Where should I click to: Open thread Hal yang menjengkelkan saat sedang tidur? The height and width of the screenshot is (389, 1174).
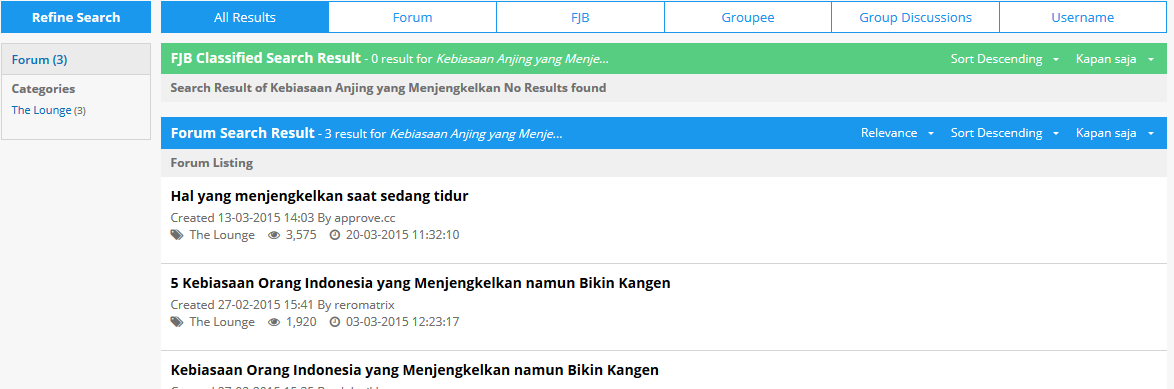coord(319,196)
